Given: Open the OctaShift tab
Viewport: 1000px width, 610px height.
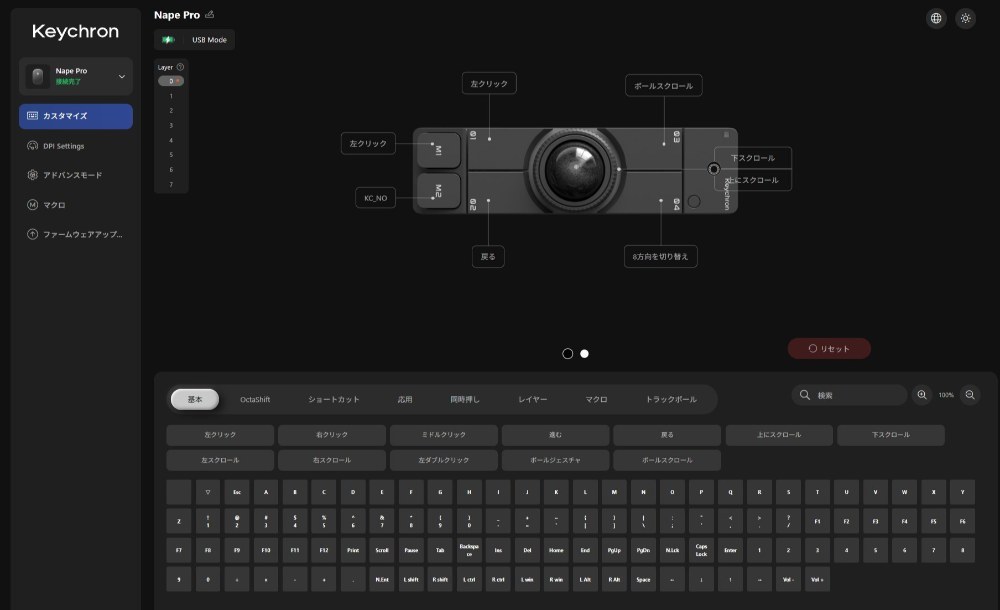Looking at the screenshot, I should click(x=255, y=399).
